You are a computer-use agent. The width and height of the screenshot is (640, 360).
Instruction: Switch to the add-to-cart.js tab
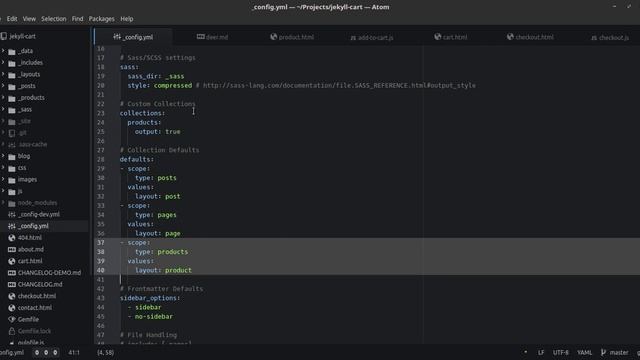click(x=371, y=37)
